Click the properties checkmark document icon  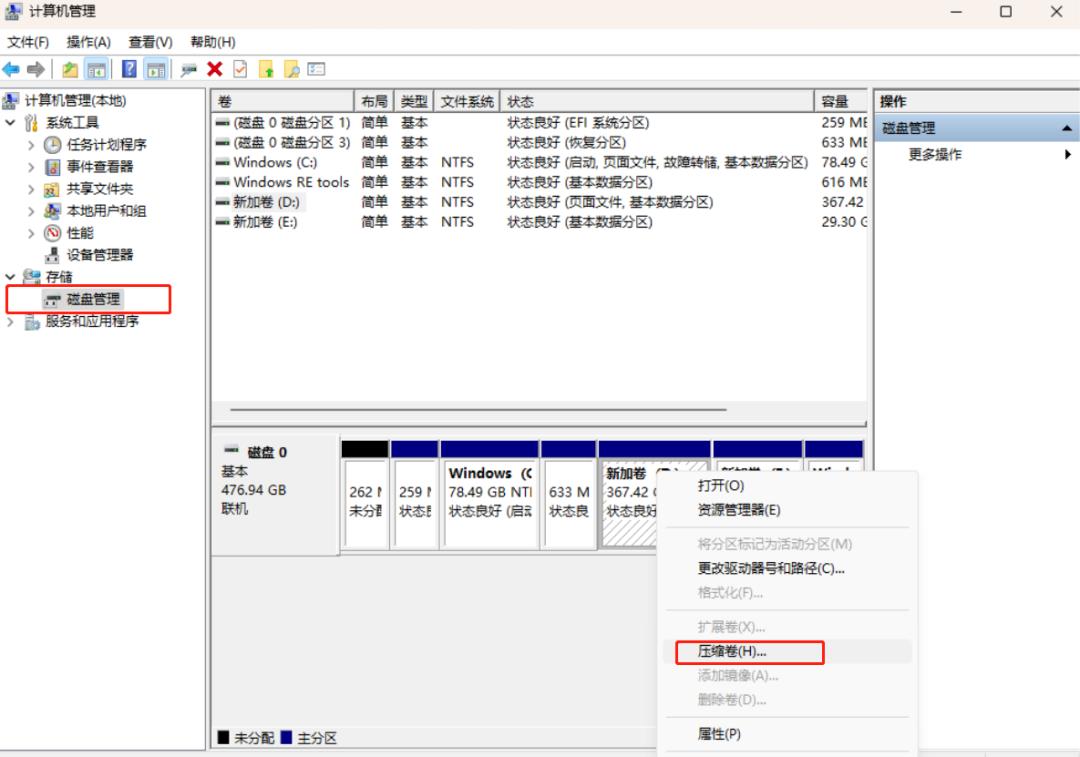(x=239, y=69)
